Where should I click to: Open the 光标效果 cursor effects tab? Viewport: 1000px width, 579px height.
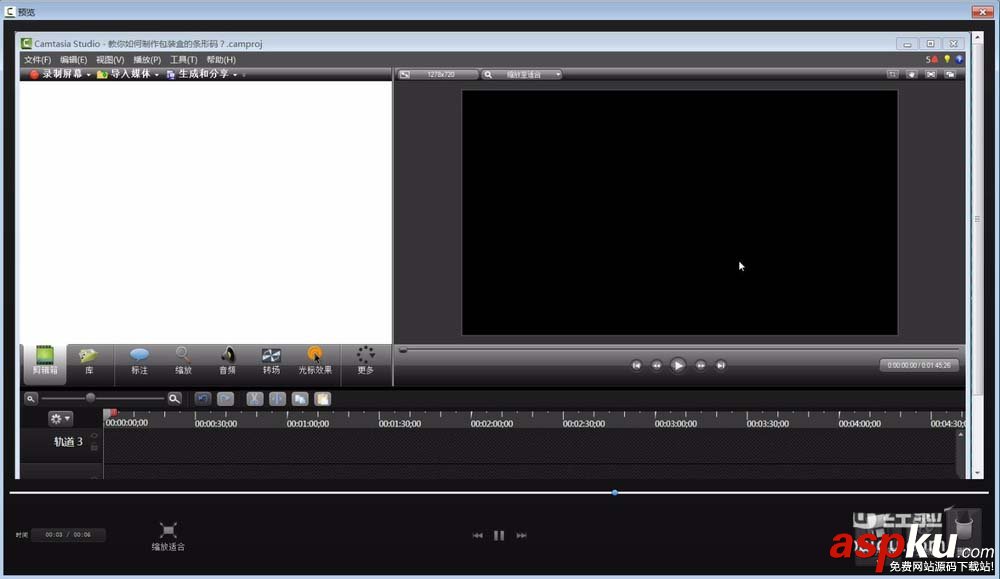tap(315, 363)
